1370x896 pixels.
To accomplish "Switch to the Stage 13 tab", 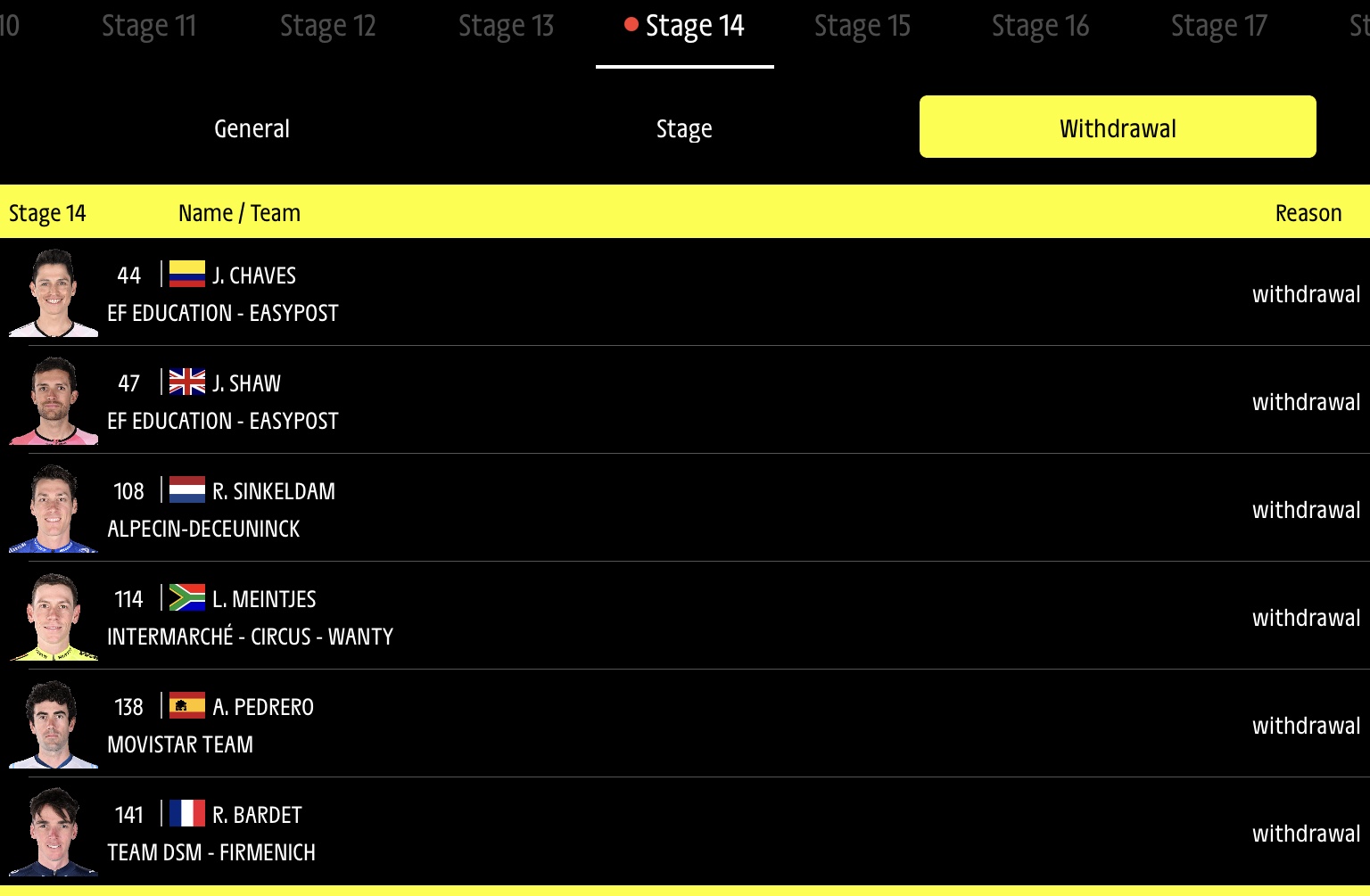I will [506, 27].
